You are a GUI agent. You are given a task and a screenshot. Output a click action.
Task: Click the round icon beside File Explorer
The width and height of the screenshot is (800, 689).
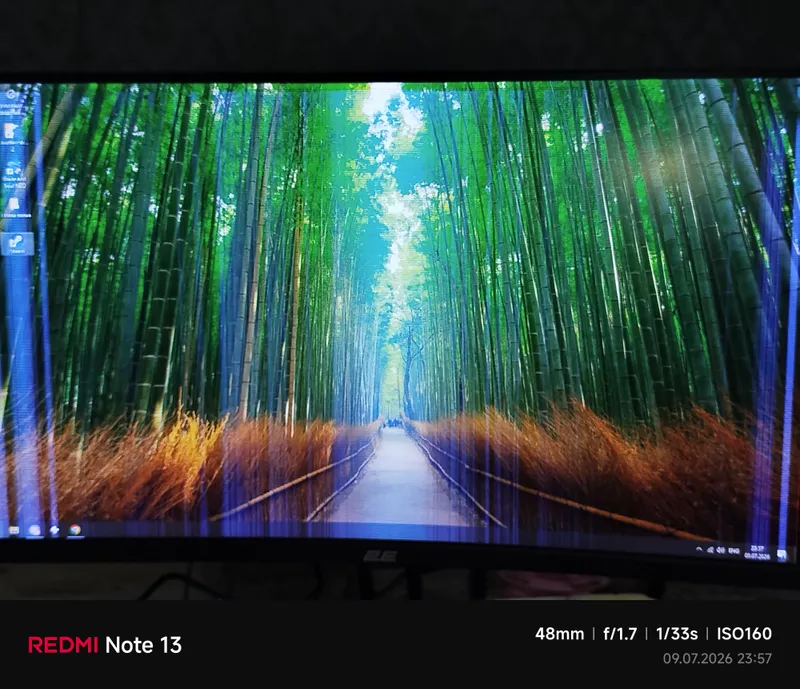34,530
